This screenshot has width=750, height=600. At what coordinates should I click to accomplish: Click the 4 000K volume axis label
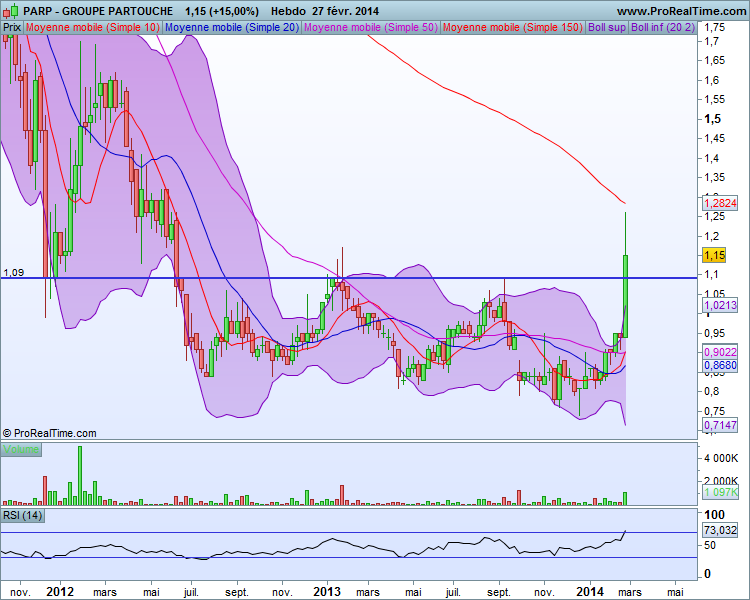click(721, 458)
